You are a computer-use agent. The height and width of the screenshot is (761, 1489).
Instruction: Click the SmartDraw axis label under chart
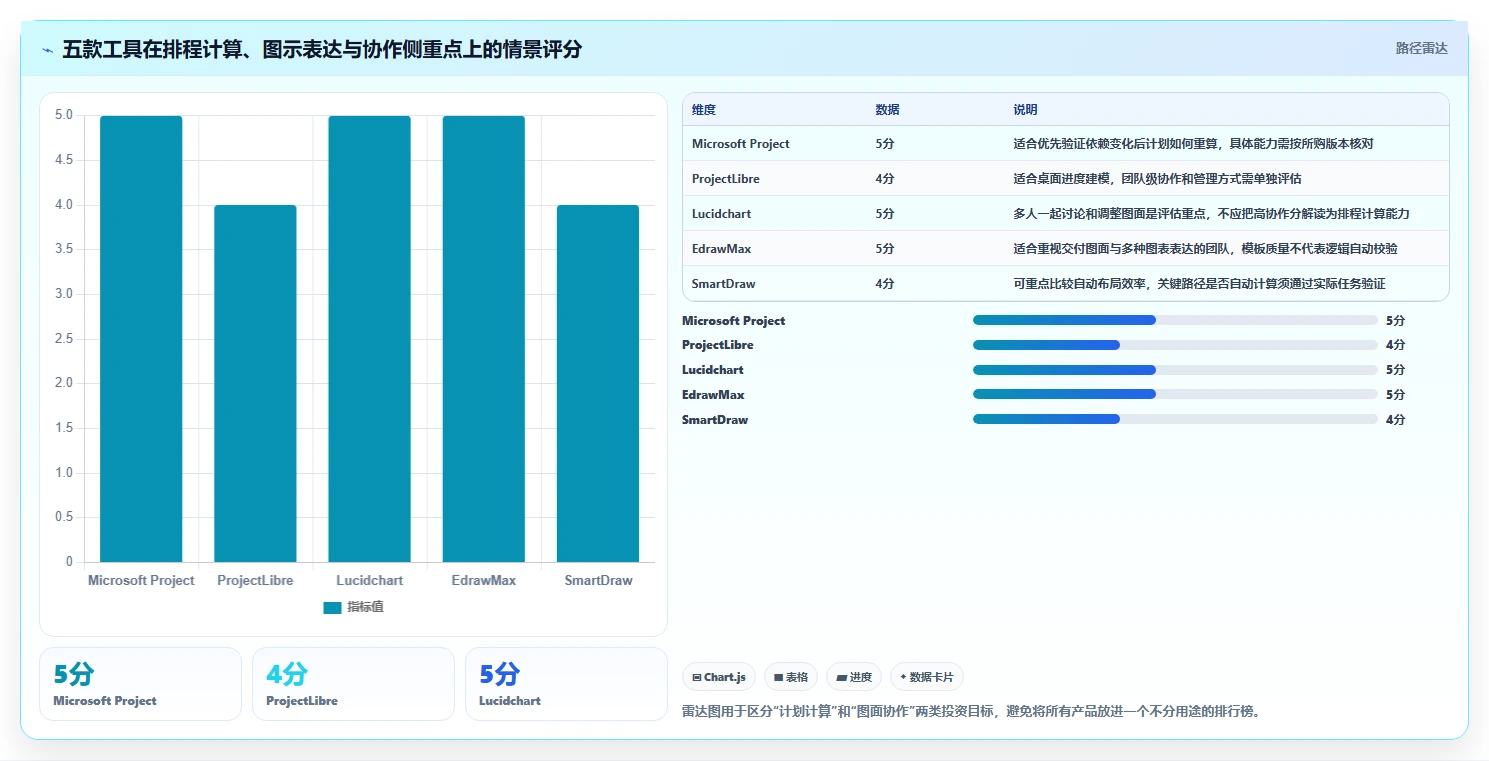click(598, 581)
